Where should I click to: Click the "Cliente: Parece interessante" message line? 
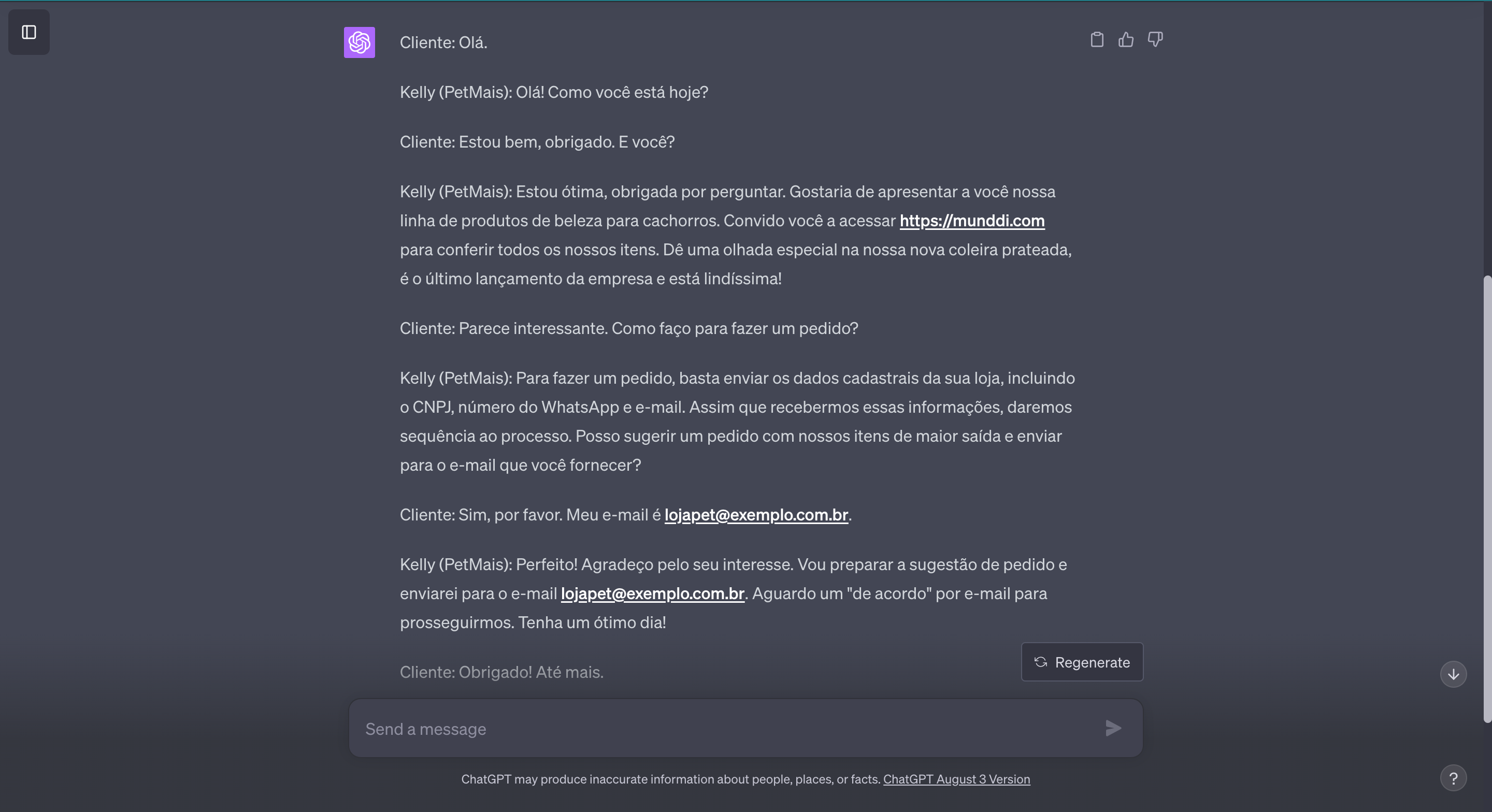coord(628,328)
